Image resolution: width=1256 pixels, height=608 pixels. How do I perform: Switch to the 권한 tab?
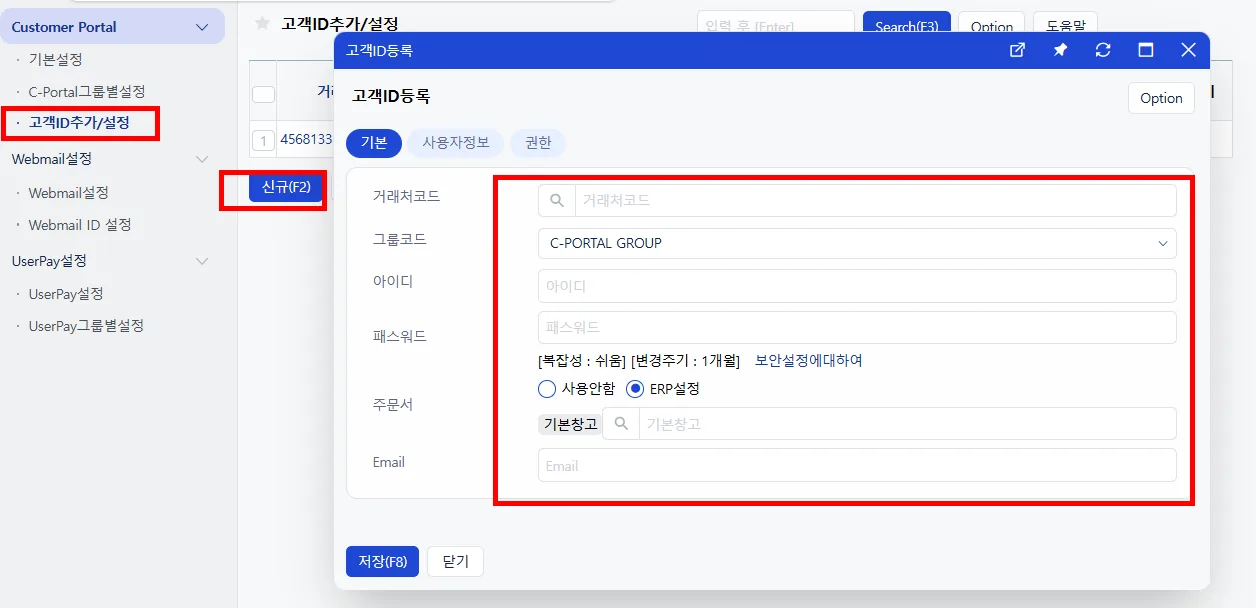[538, 143]
